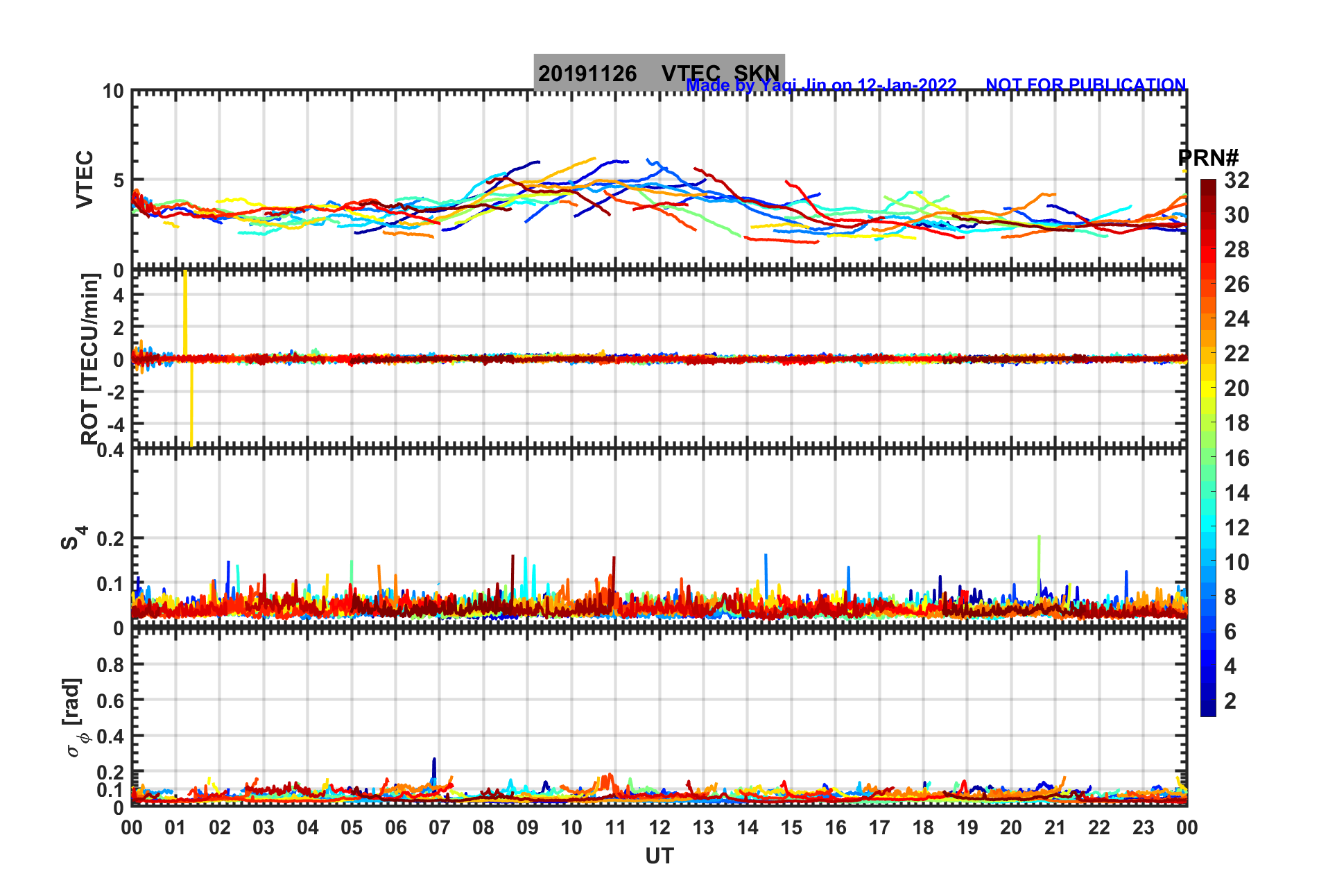Click the PRN# colorbar title

(1208, 158)
